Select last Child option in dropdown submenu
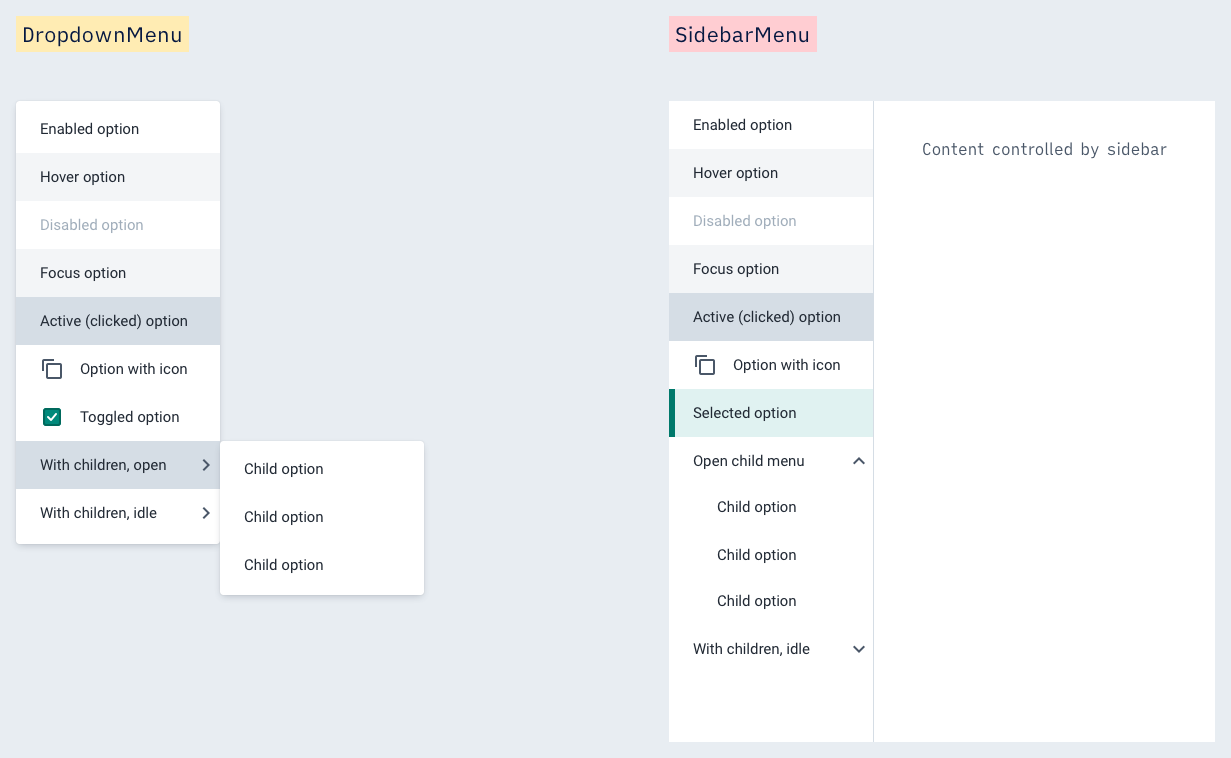Image resolution: width=1231 pixels, height=758 pixels. tap(322, 565)
